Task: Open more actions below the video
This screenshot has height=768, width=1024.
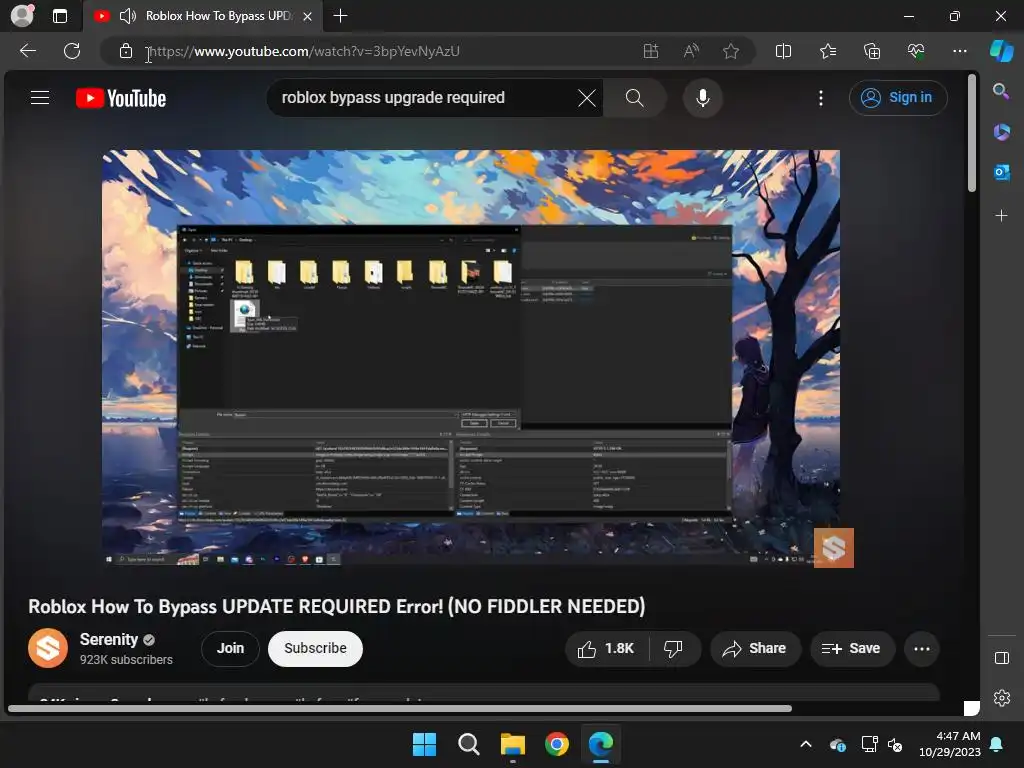Action: pos(921,648)
